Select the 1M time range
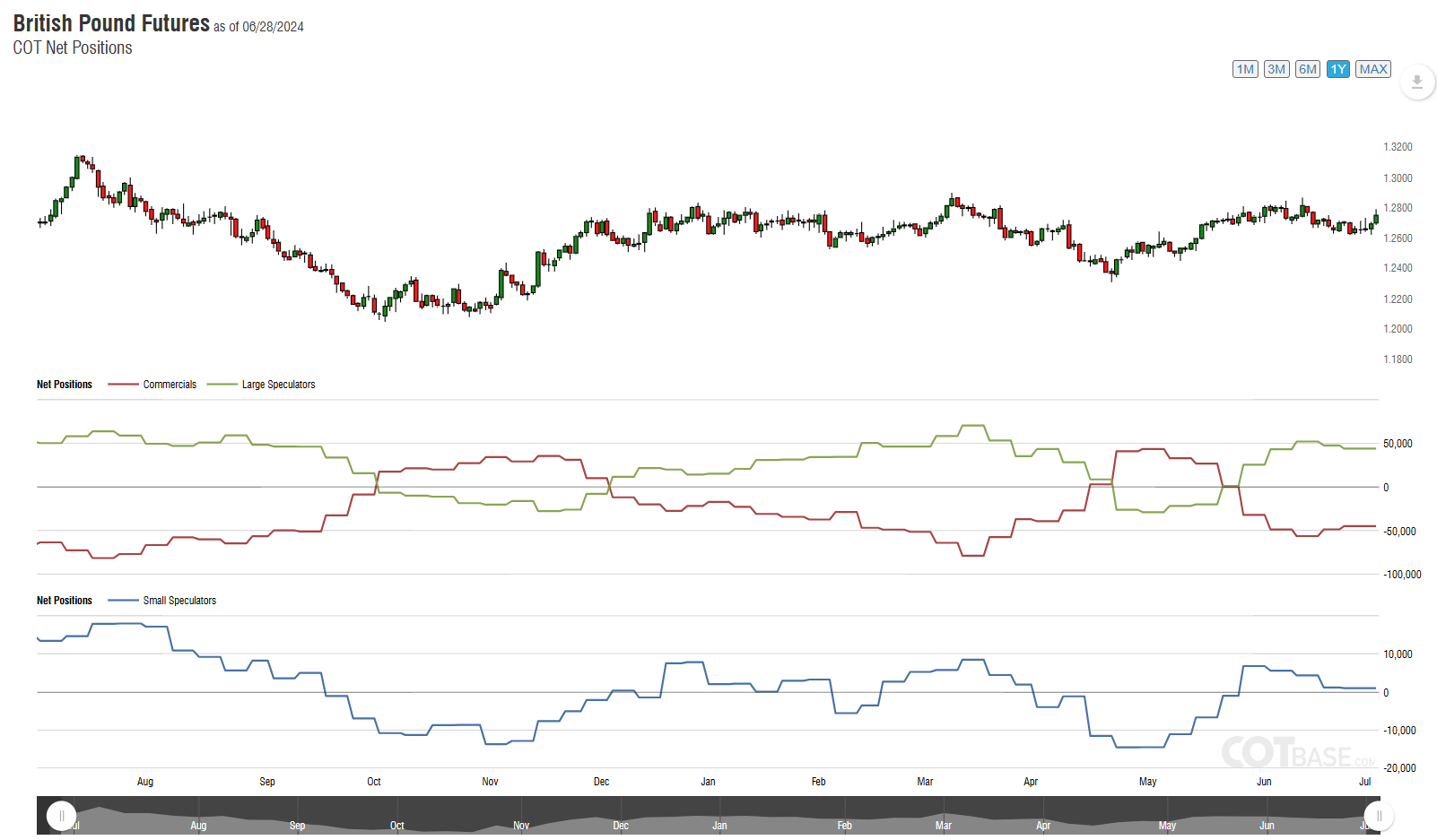Viewport: 1437px width, 840px height. 1245,69
